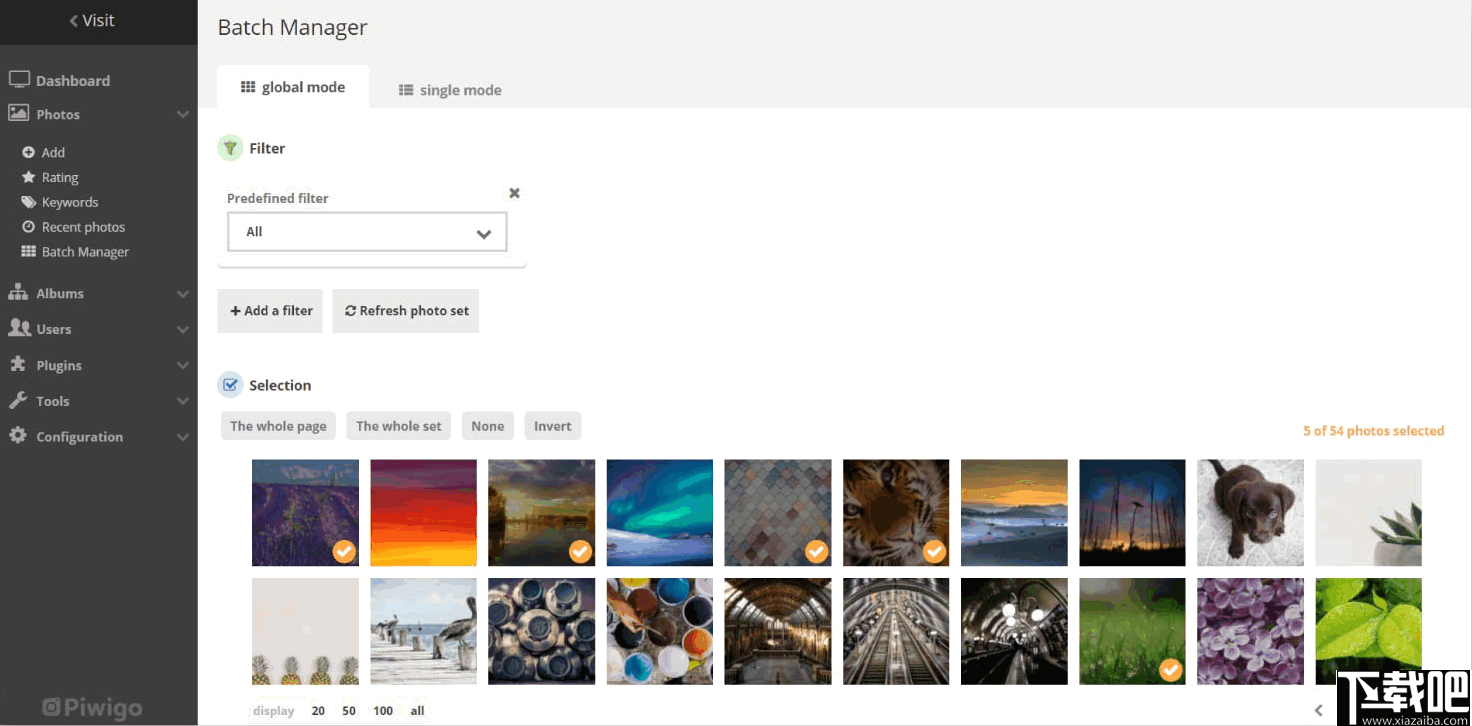The width and height of the screenshot is (1472, 726).
Task: Display 50 photos per page
Action: pyautogui.click(x=349, y=711)
